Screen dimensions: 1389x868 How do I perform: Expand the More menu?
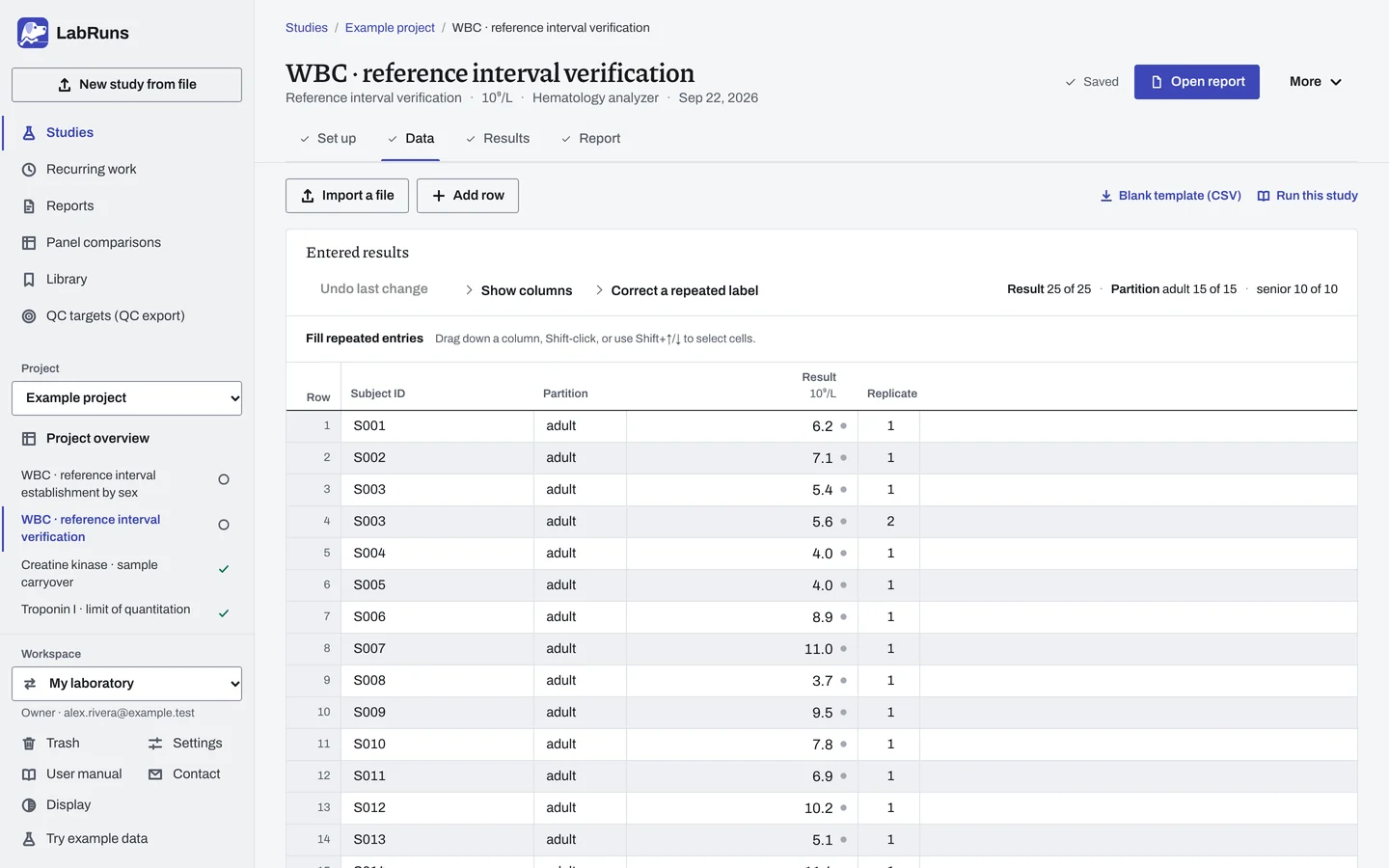[1316, 82]
